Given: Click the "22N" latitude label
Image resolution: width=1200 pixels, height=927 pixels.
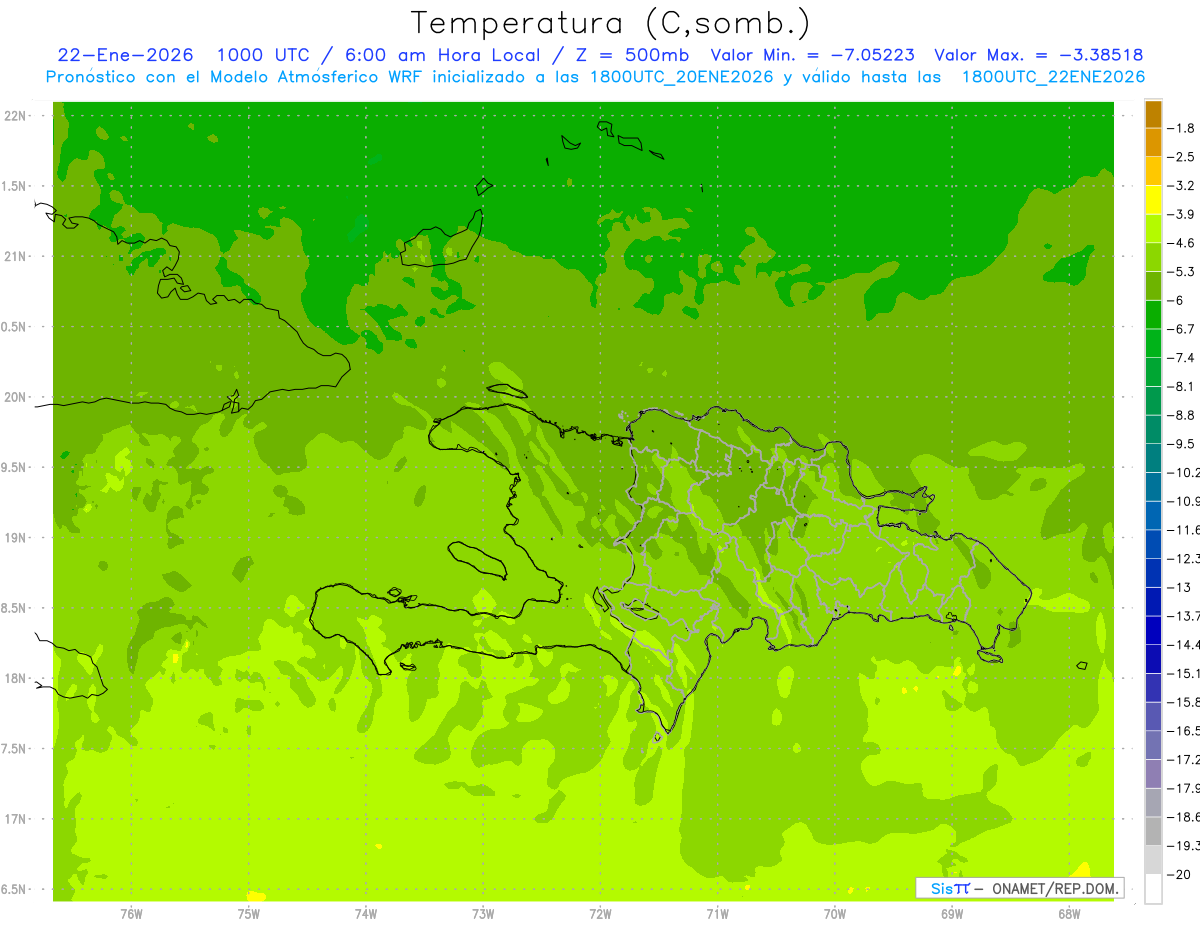Looking at the screenshot, I should coord(15,116).
